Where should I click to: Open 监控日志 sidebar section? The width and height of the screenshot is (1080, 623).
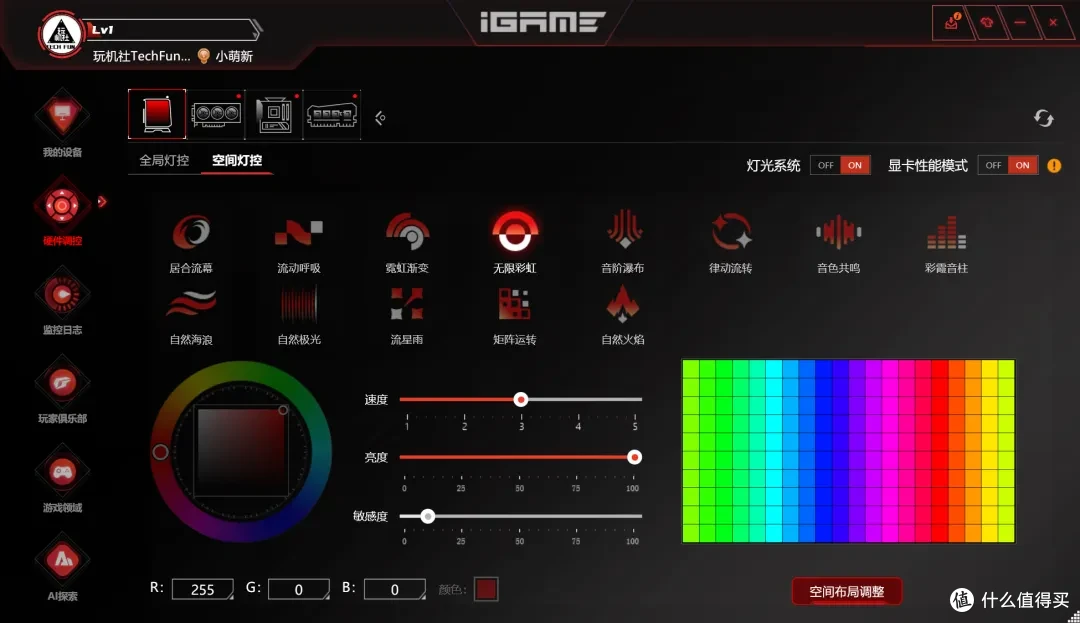[x=62, y=303]
